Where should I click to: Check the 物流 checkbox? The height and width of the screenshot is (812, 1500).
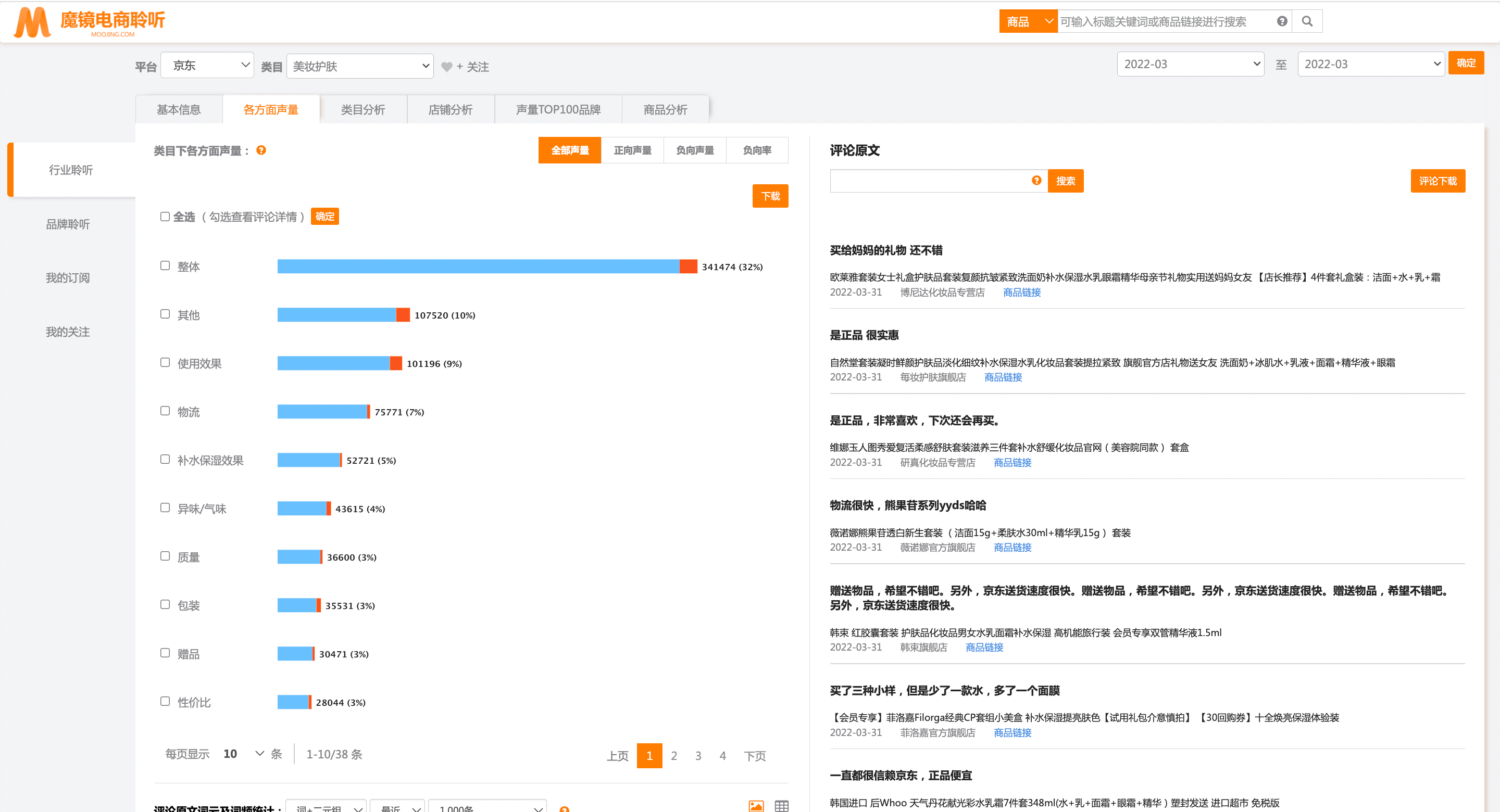(165, 411)
